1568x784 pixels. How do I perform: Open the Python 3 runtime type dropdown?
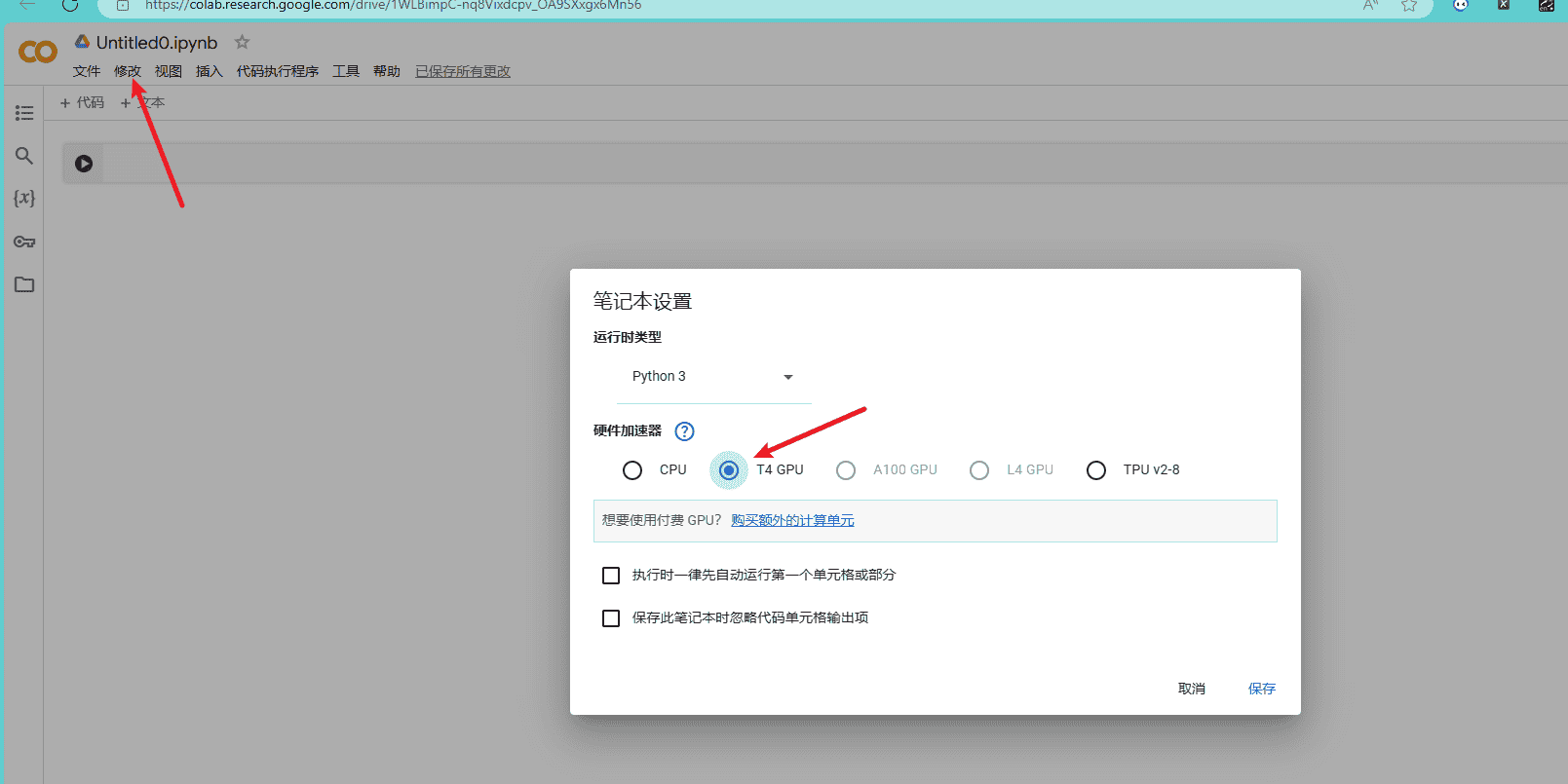point(713,377)
